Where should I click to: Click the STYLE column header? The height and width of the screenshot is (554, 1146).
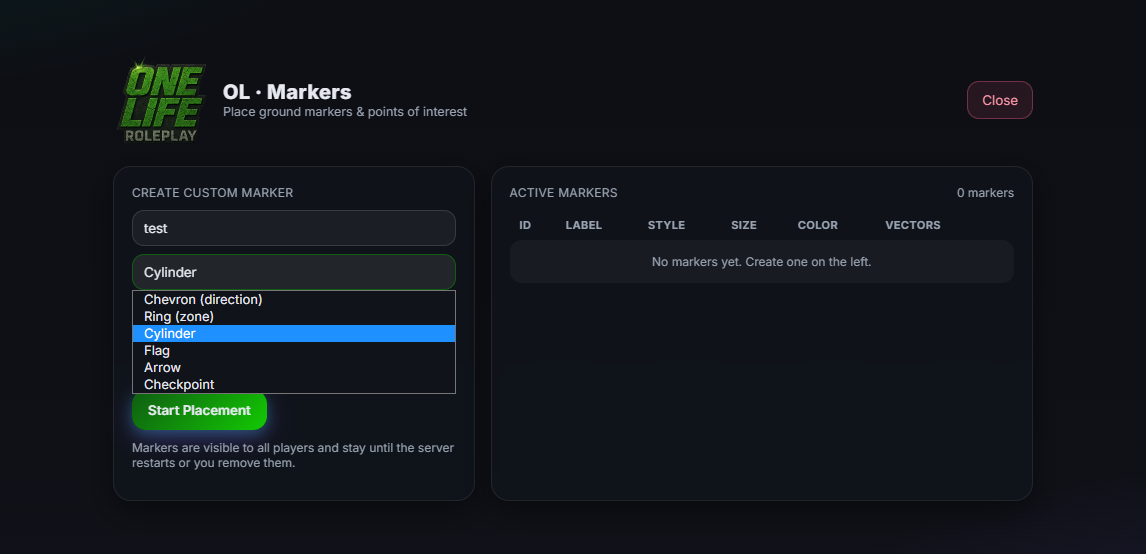(666, 225)
